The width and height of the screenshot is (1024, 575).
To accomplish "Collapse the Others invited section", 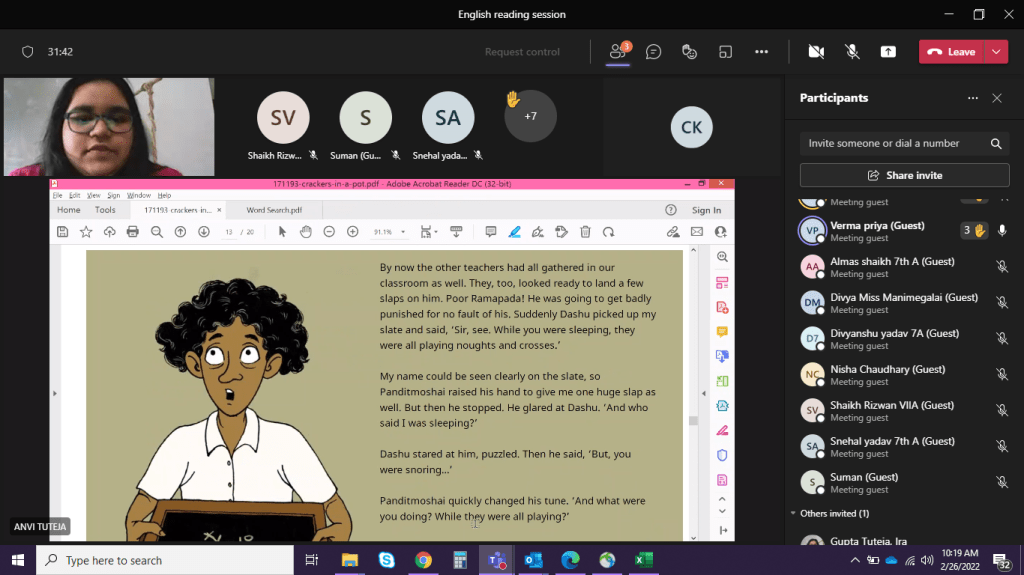I will tap(794, 513).
